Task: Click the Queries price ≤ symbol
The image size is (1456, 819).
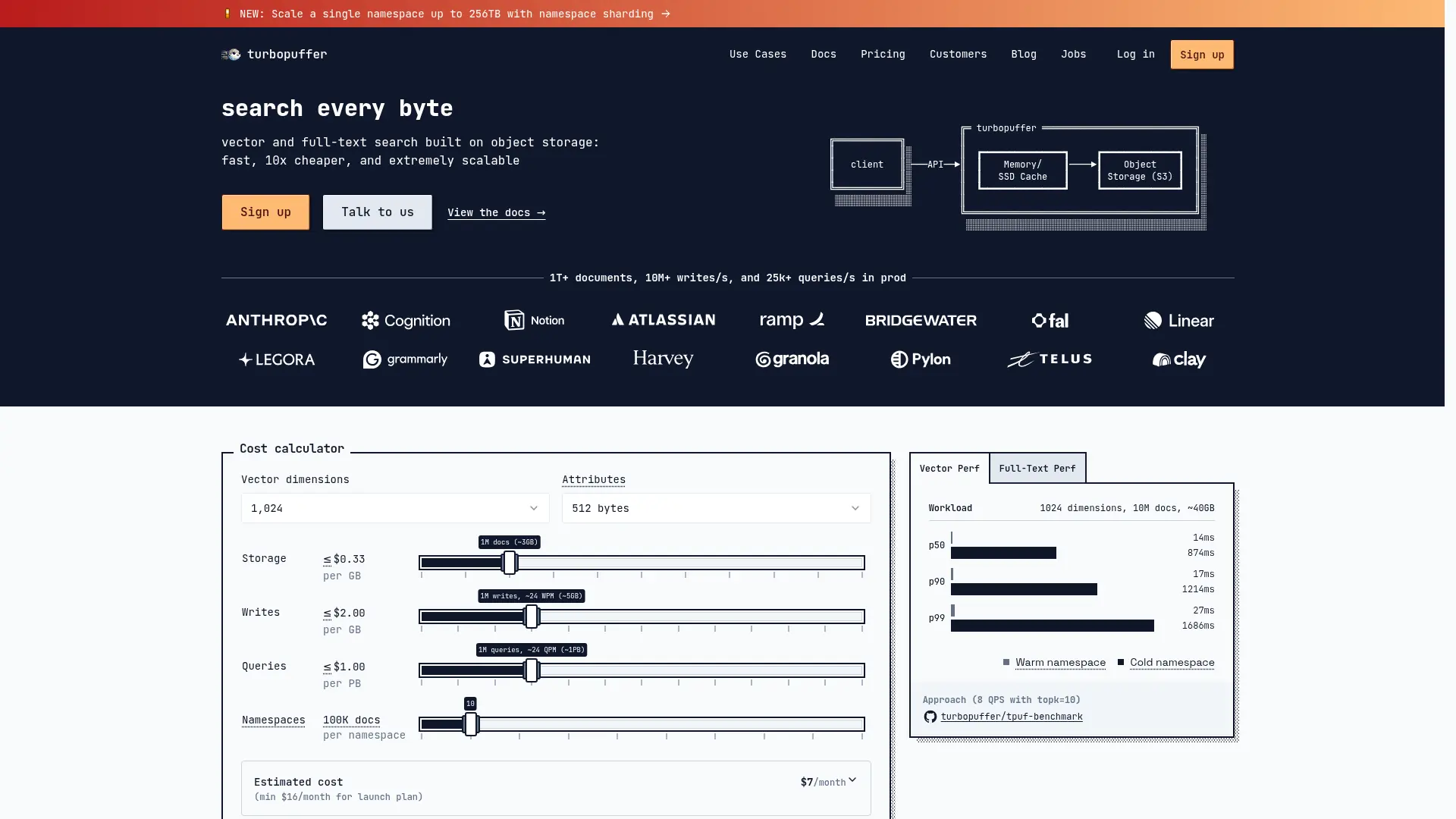Action: [x=328, y=667]
